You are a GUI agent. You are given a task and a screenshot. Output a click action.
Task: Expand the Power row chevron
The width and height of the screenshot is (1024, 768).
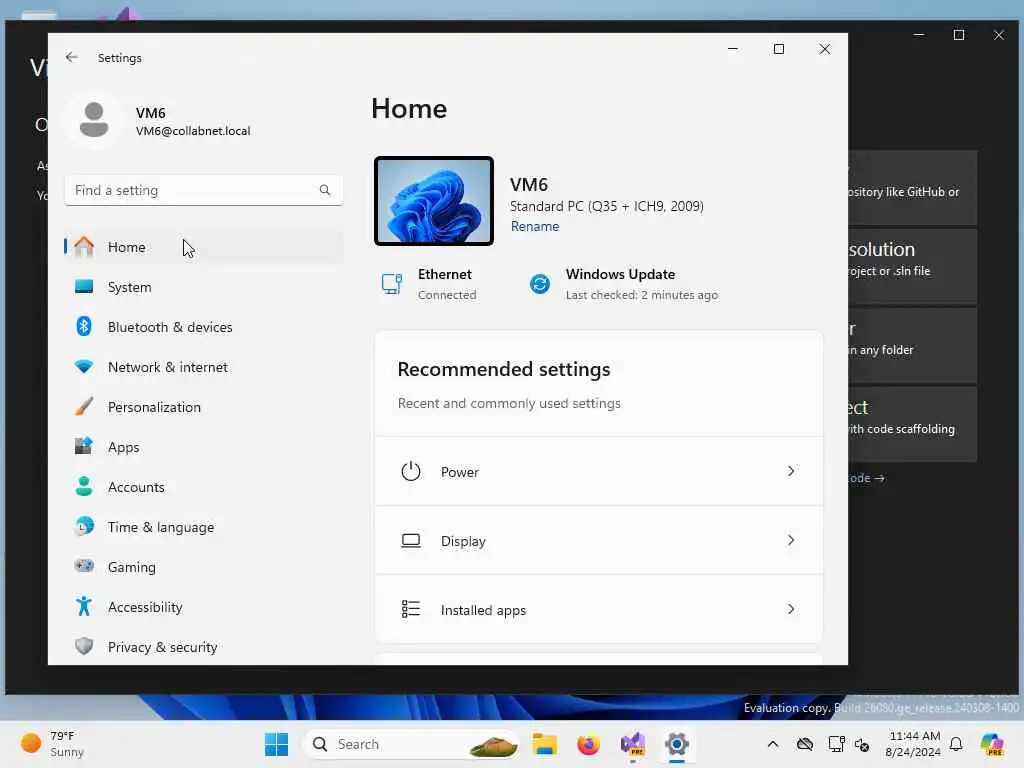(x=791, y=471)
